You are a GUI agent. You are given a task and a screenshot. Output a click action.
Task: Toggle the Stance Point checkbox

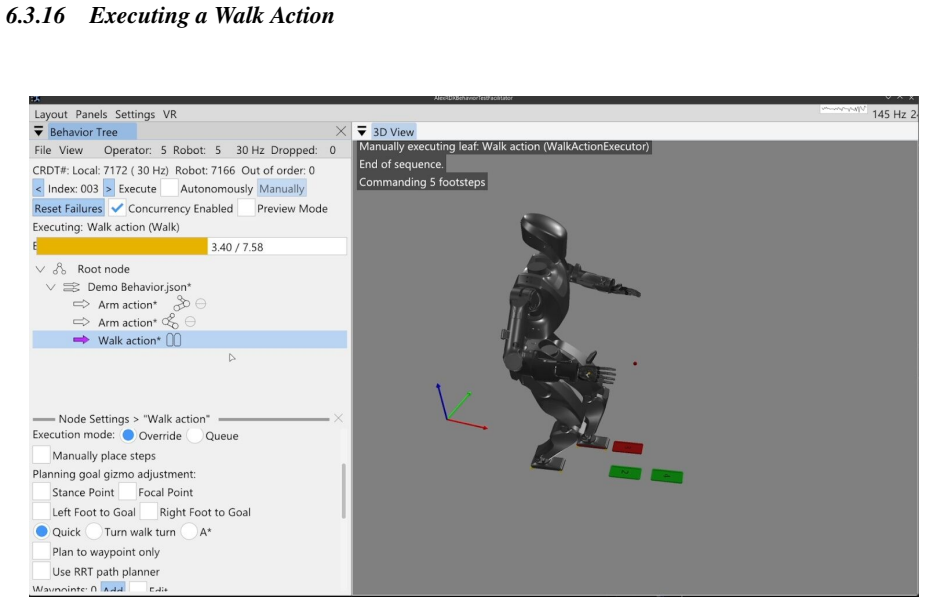41,491
